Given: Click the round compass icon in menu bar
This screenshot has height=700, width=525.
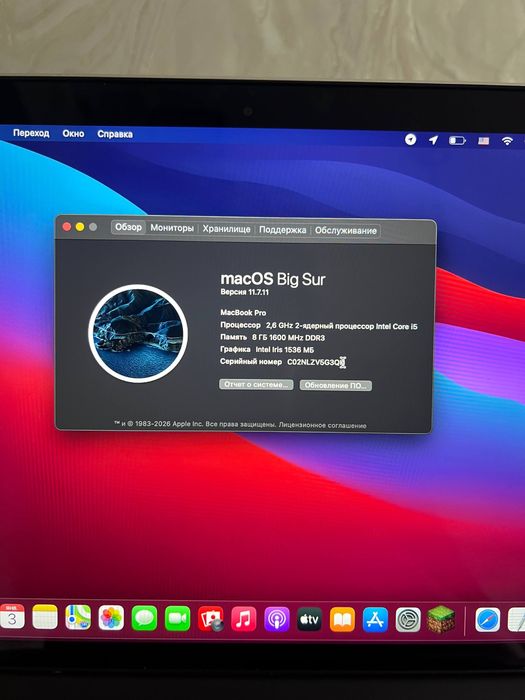Looking at the screenshot, I should click(410, 140).
